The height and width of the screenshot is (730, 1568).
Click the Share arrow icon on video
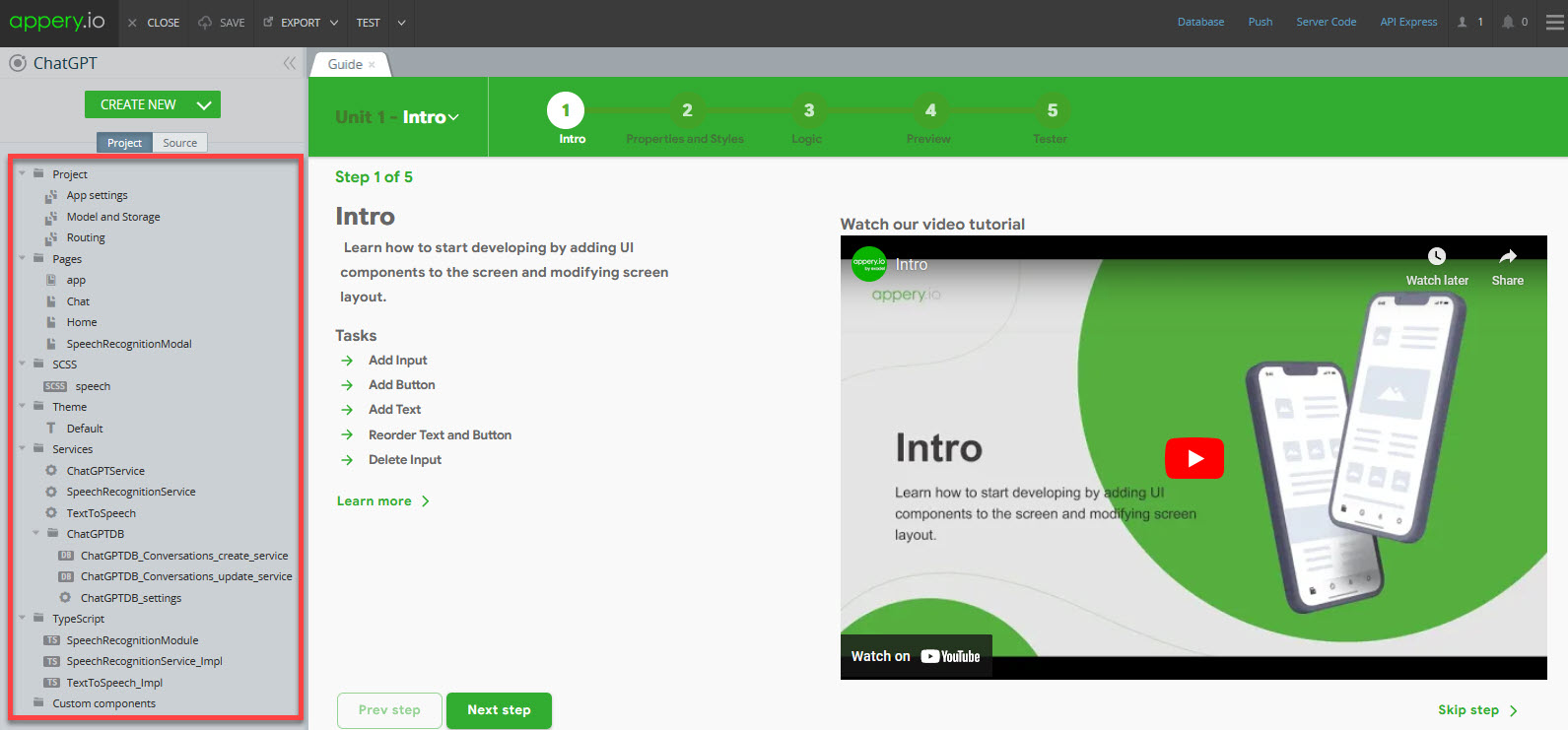1508,256
